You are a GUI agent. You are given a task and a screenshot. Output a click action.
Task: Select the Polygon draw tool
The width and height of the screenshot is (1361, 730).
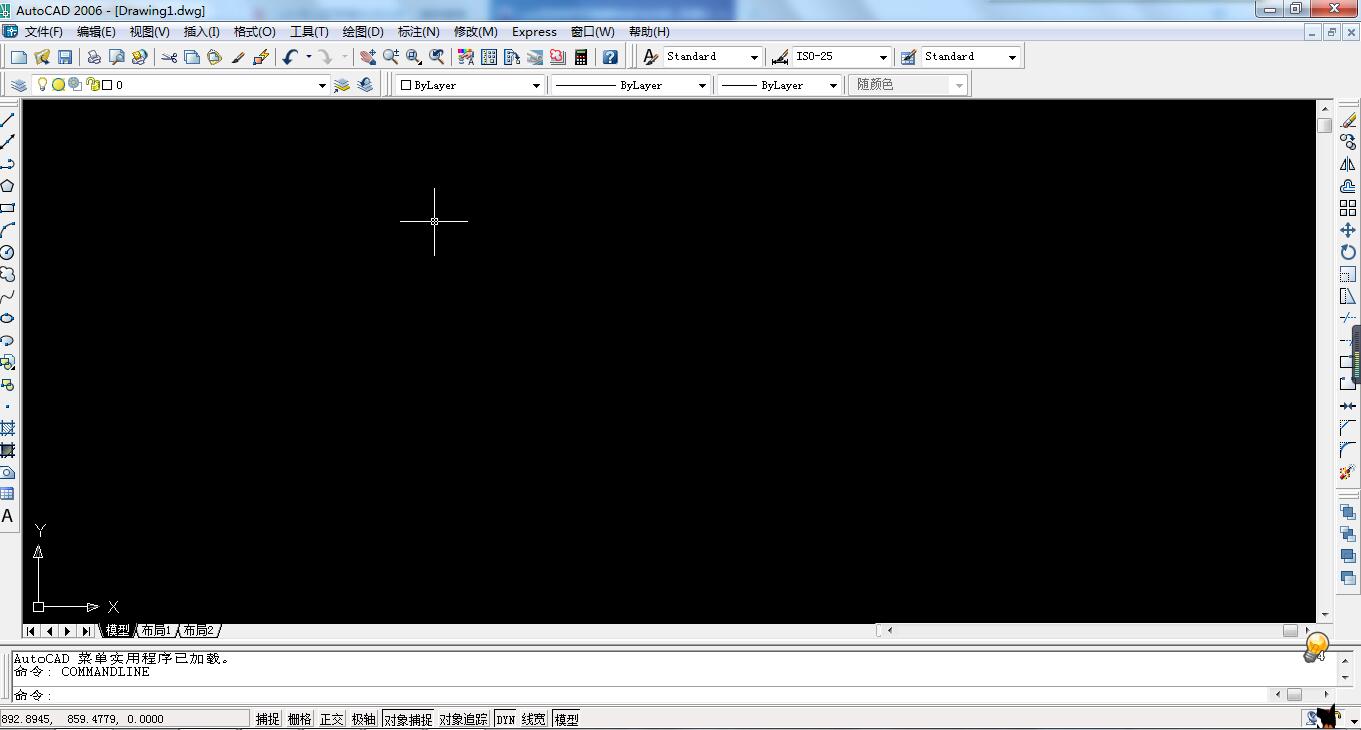(x=7, y=186)
